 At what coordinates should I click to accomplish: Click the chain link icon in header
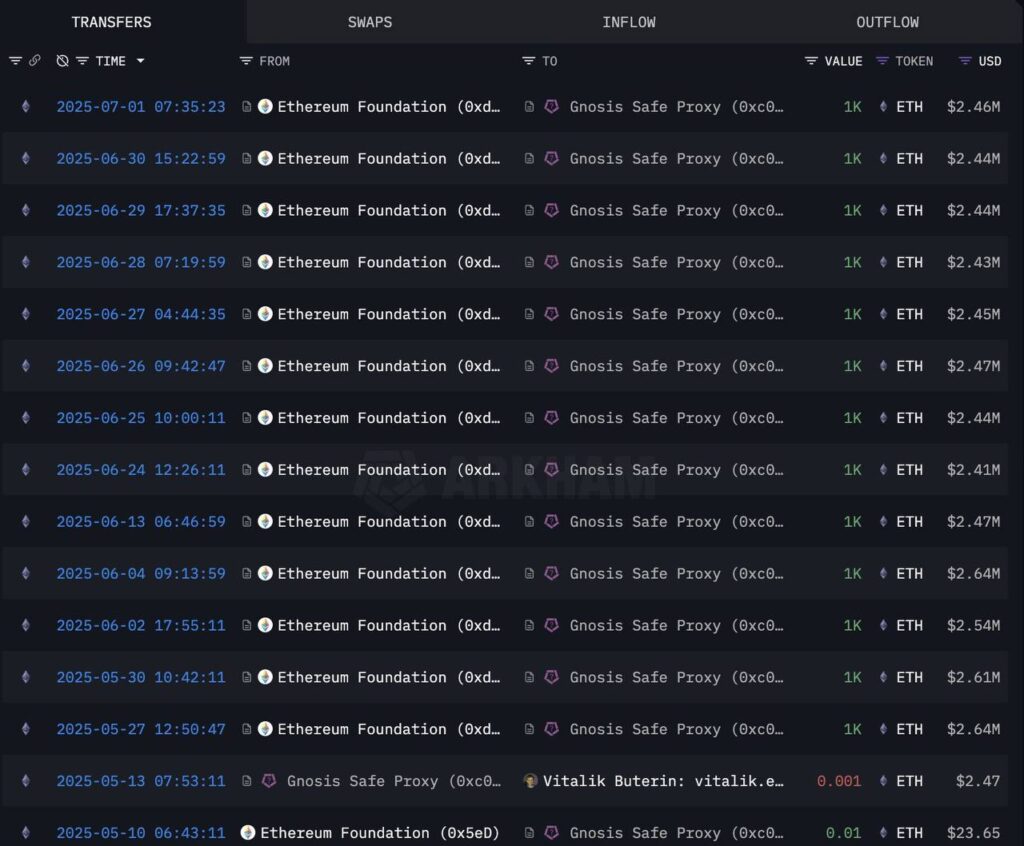click(x=35, y=61)
